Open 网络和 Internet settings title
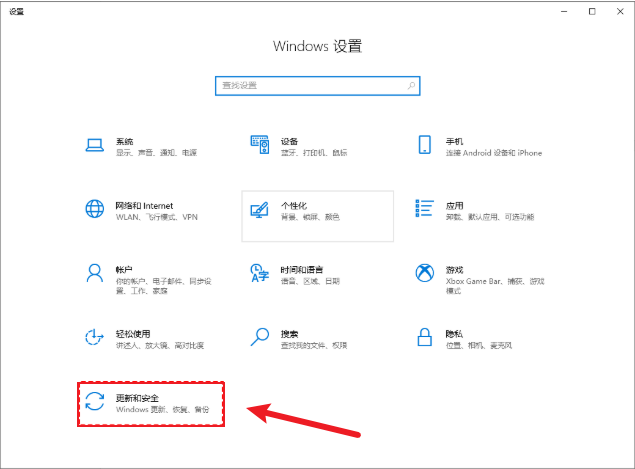Screen dimensions: 635x469 [x=144, y=206]
